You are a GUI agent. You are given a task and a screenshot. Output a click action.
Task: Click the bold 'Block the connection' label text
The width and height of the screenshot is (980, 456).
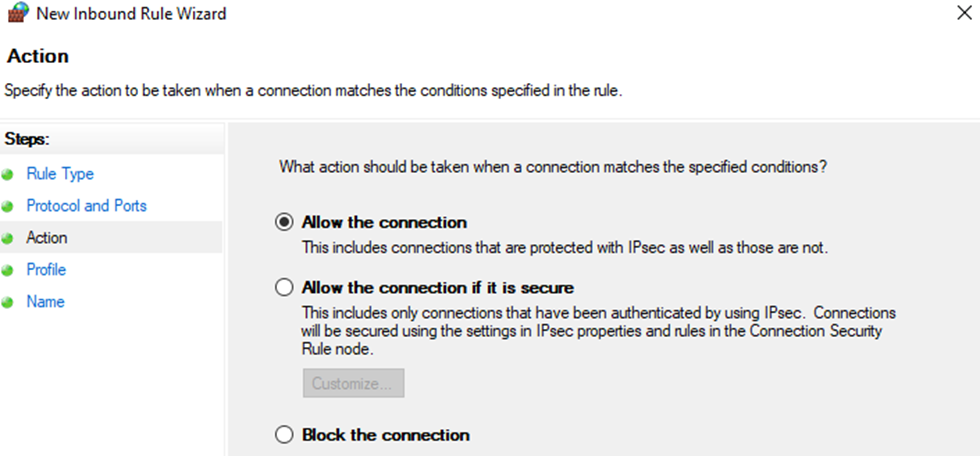tap(386, 435)
